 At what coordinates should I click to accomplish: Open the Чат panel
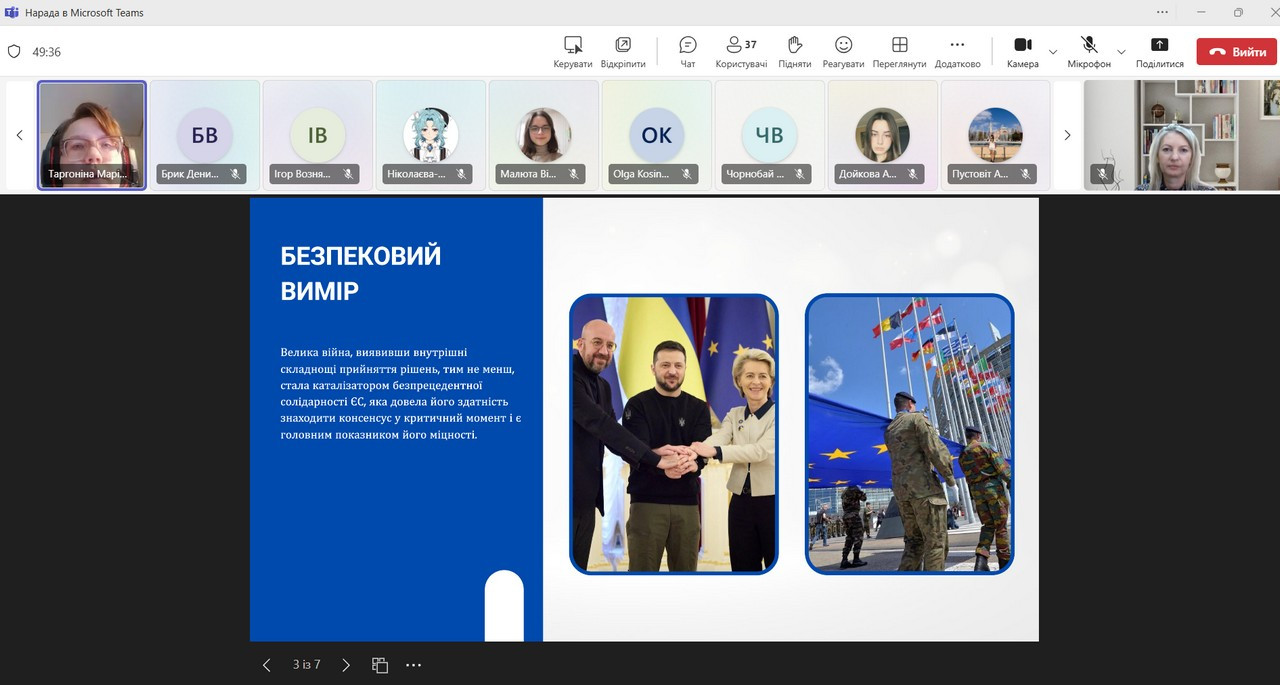point(688,51)
